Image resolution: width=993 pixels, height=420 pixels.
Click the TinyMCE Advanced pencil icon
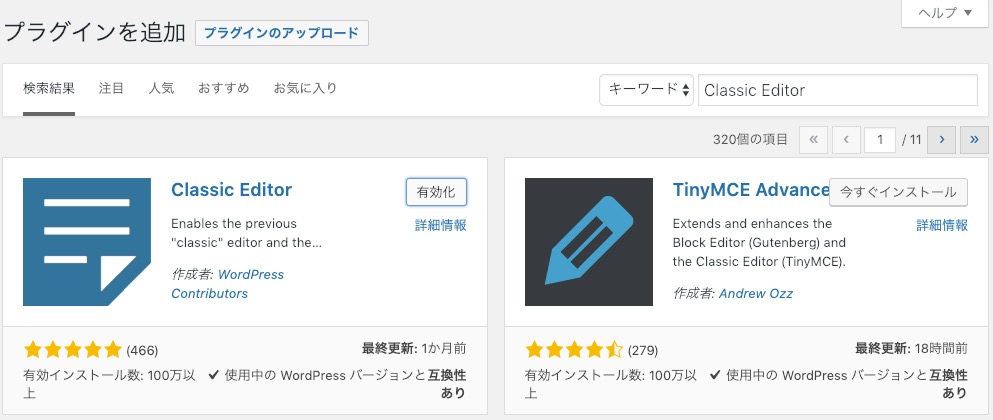coord(589,242)
